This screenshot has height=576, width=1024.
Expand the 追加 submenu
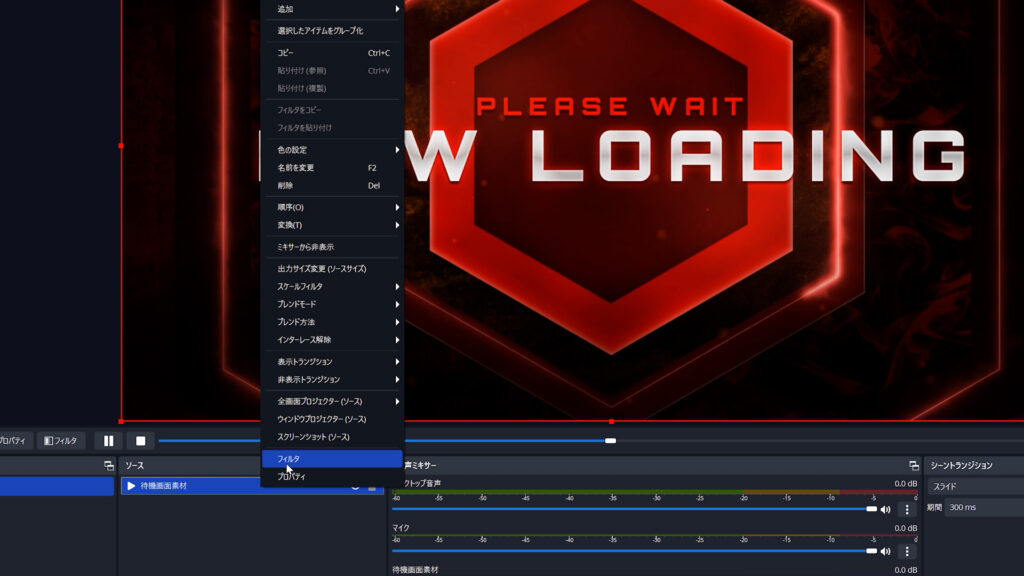pos(332,9)
